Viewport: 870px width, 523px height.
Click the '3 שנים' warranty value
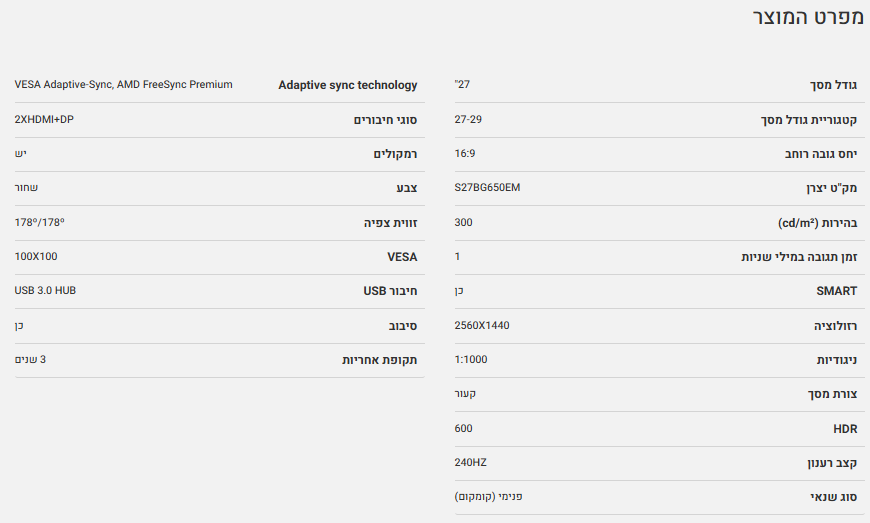point(31,359)
